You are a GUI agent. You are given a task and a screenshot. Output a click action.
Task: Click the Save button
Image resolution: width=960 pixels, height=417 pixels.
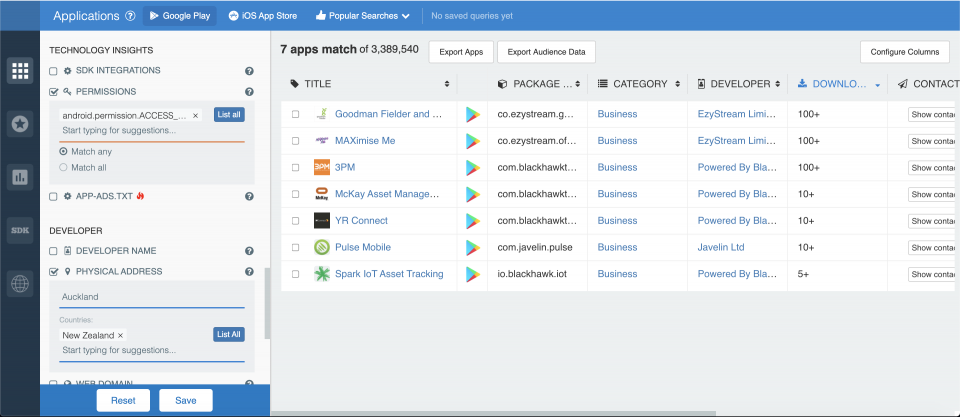(x=186, y=400)
